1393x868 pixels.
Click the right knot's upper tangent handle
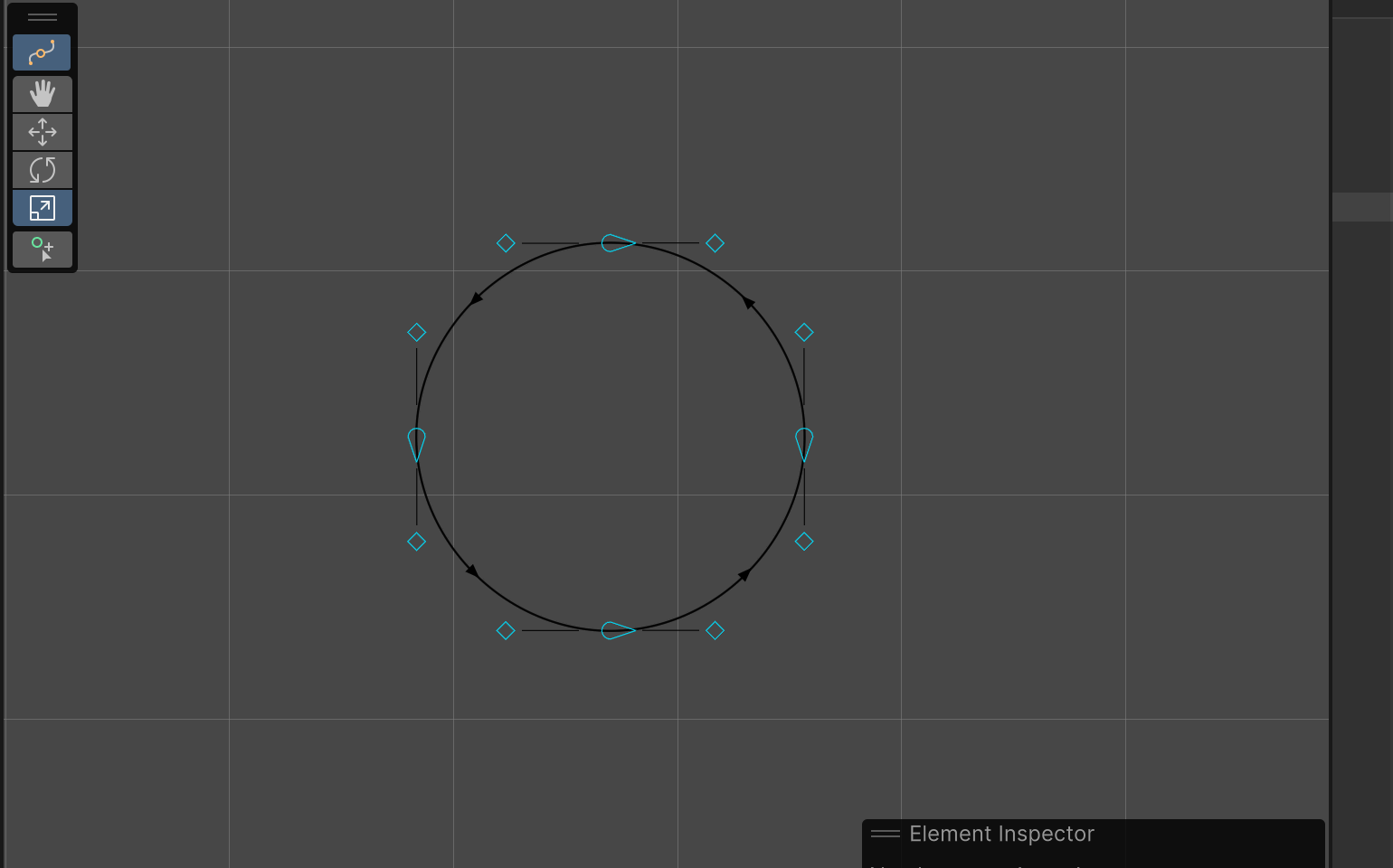804,333
